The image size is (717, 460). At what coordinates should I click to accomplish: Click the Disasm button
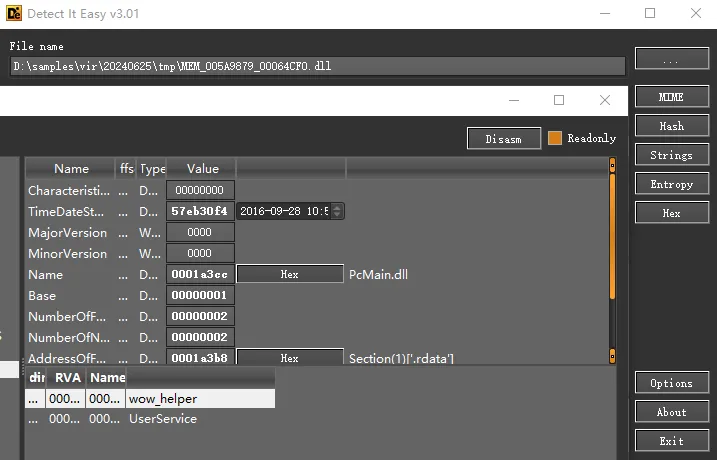[503, 138]
